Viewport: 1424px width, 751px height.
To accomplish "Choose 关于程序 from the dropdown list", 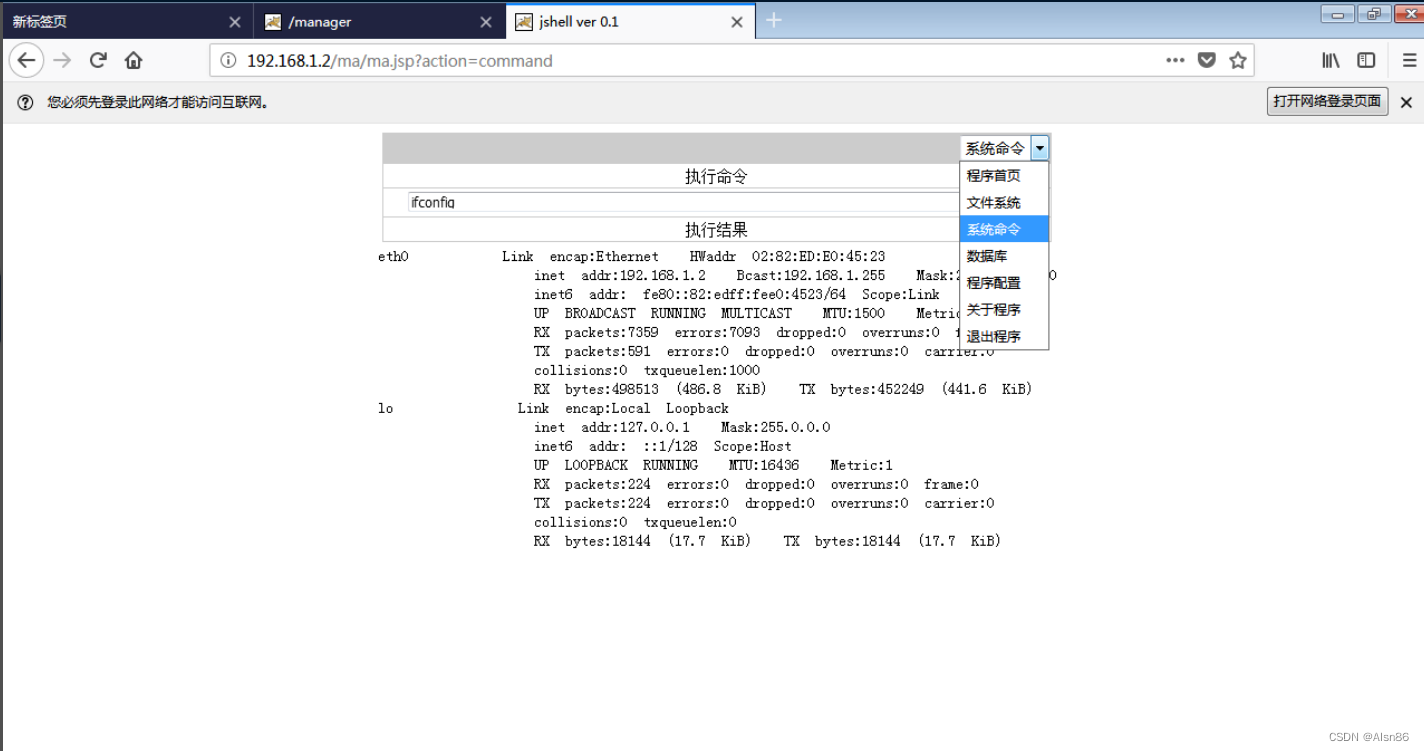I will point(1004,310).
